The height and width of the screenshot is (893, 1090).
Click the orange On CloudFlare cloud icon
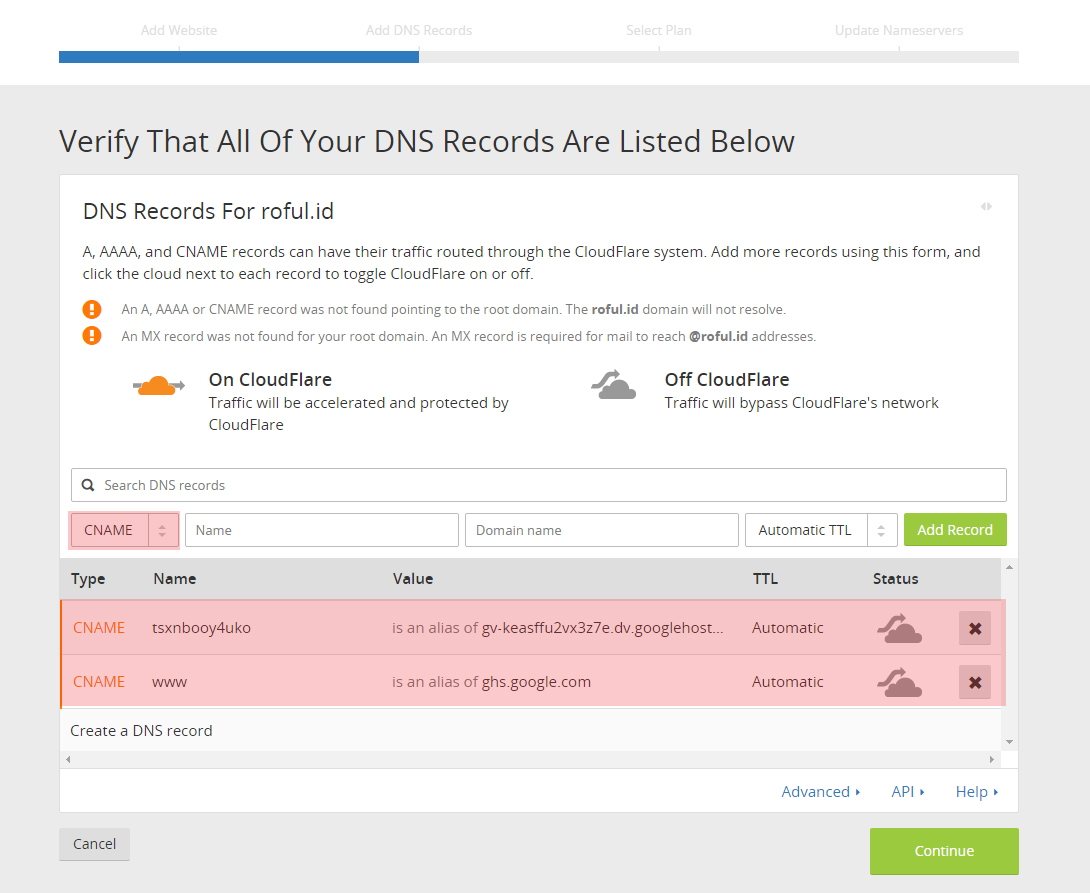[158, 385]
